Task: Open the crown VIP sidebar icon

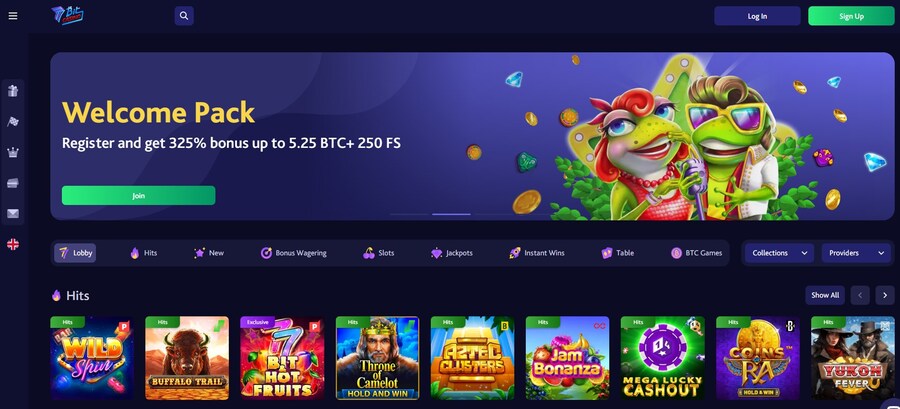Action: (x=13, y=153)
